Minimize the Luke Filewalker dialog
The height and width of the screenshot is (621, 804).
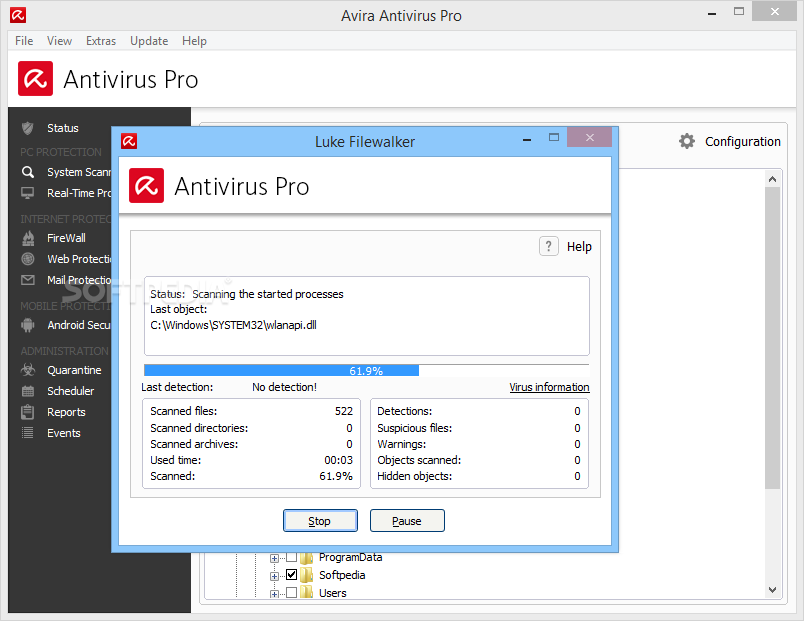[x=527, y=139]
